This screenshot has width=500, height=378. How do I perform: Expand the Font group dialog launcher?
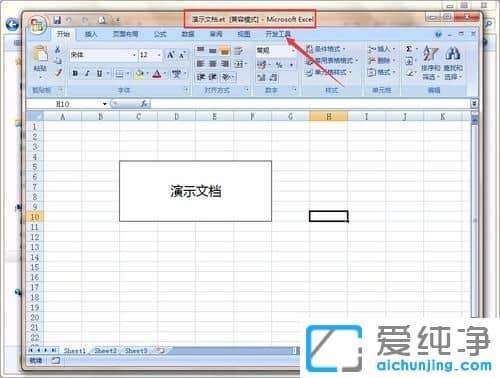(x=186, y=90)
